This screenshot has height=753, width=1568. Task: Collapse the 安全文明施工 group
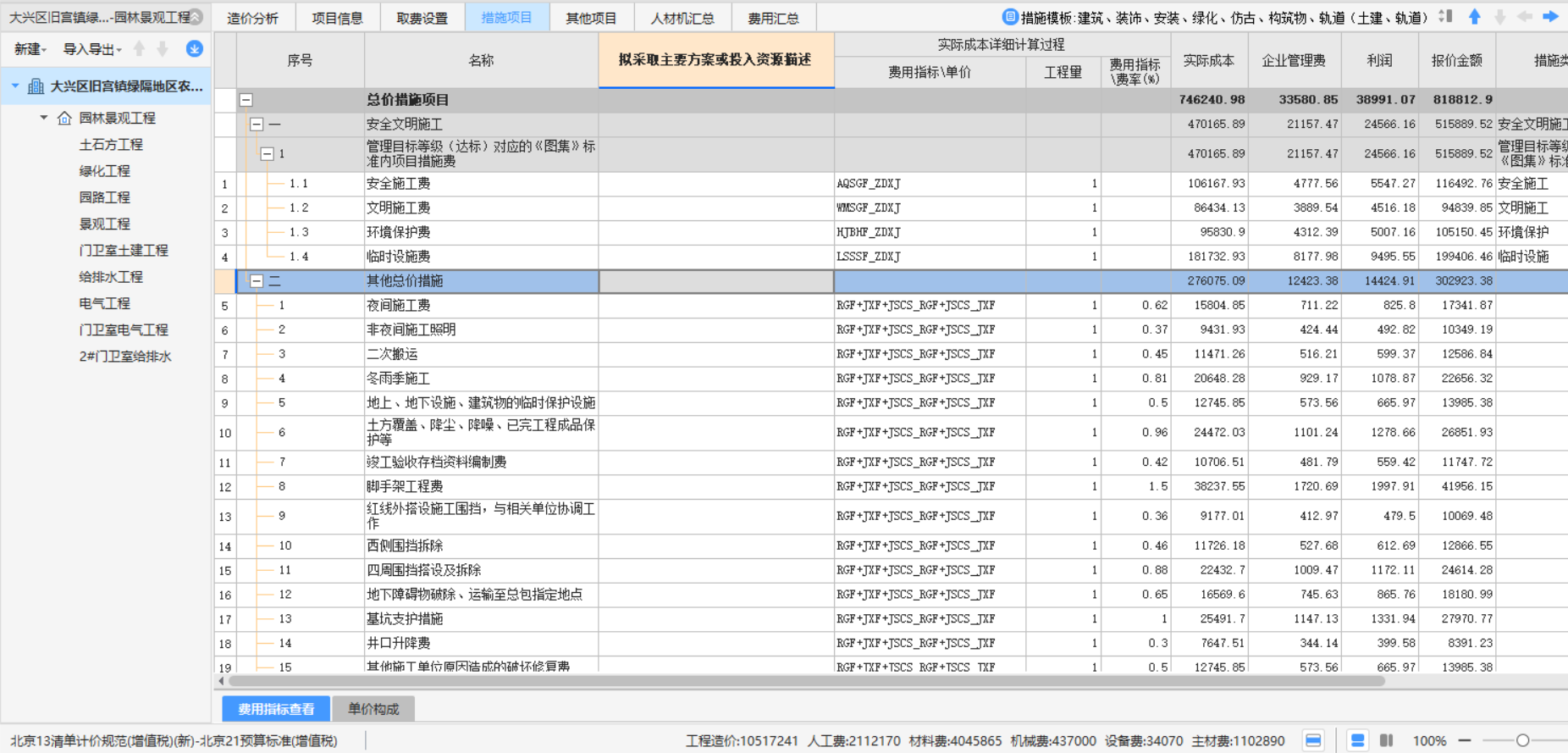pyautogui.click(x=257, y=125)
